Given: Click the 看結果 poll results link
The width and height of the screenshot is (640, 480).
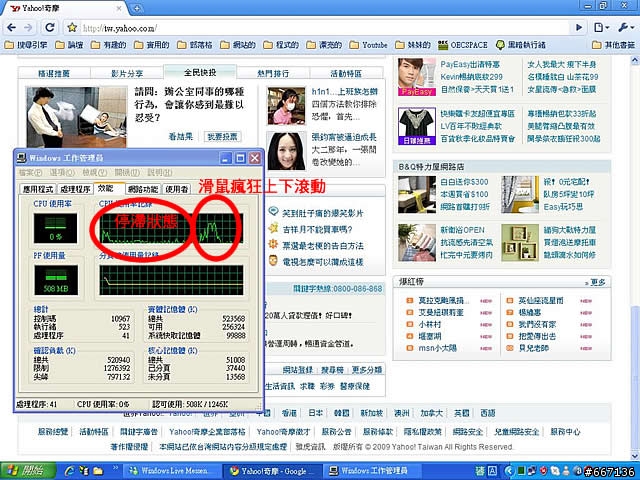Looking at the screenshot, I should [x=180, y=136].
